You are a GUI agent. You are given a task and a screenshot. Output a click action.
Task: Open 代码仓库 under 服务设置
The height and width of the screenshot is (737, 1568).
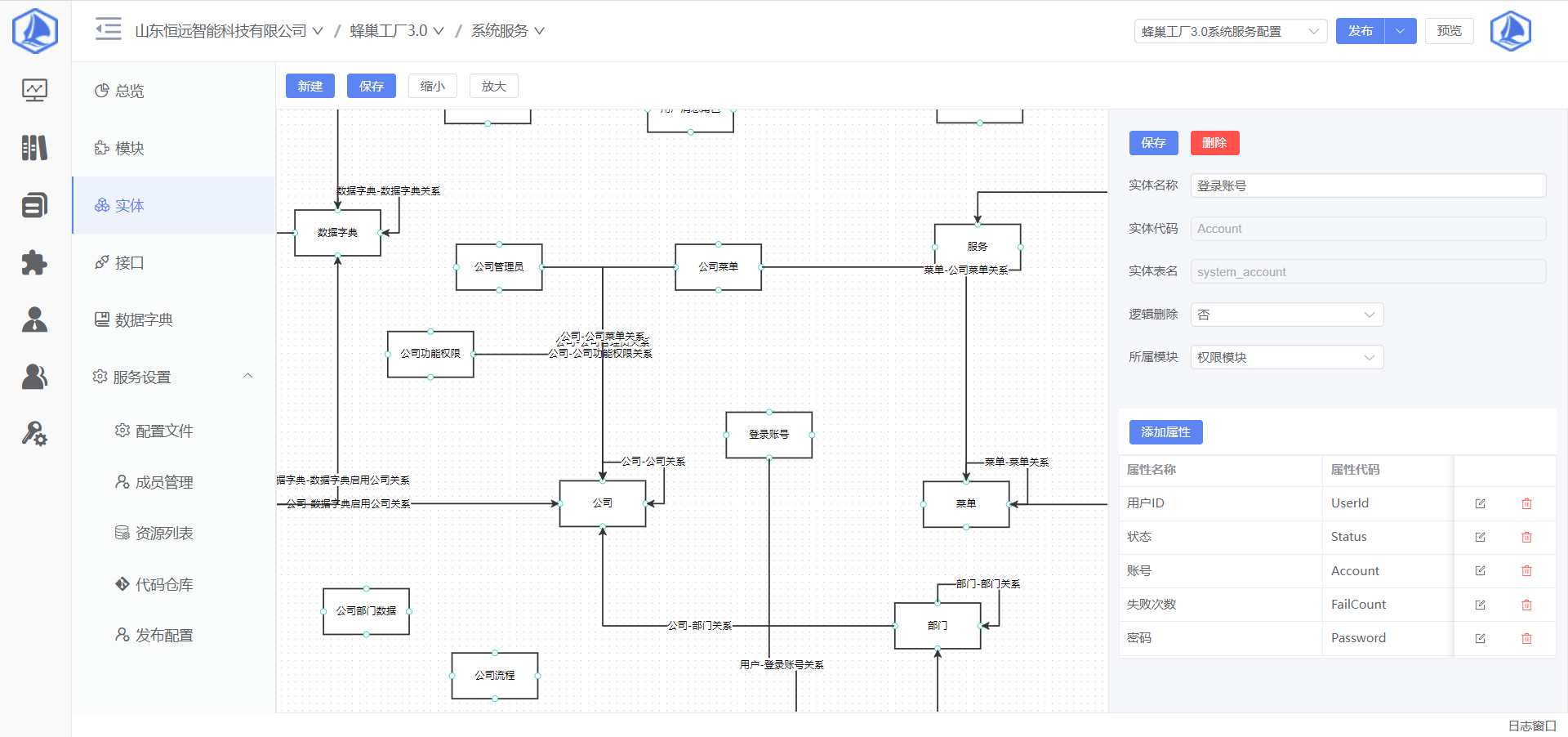click(173, 584)
